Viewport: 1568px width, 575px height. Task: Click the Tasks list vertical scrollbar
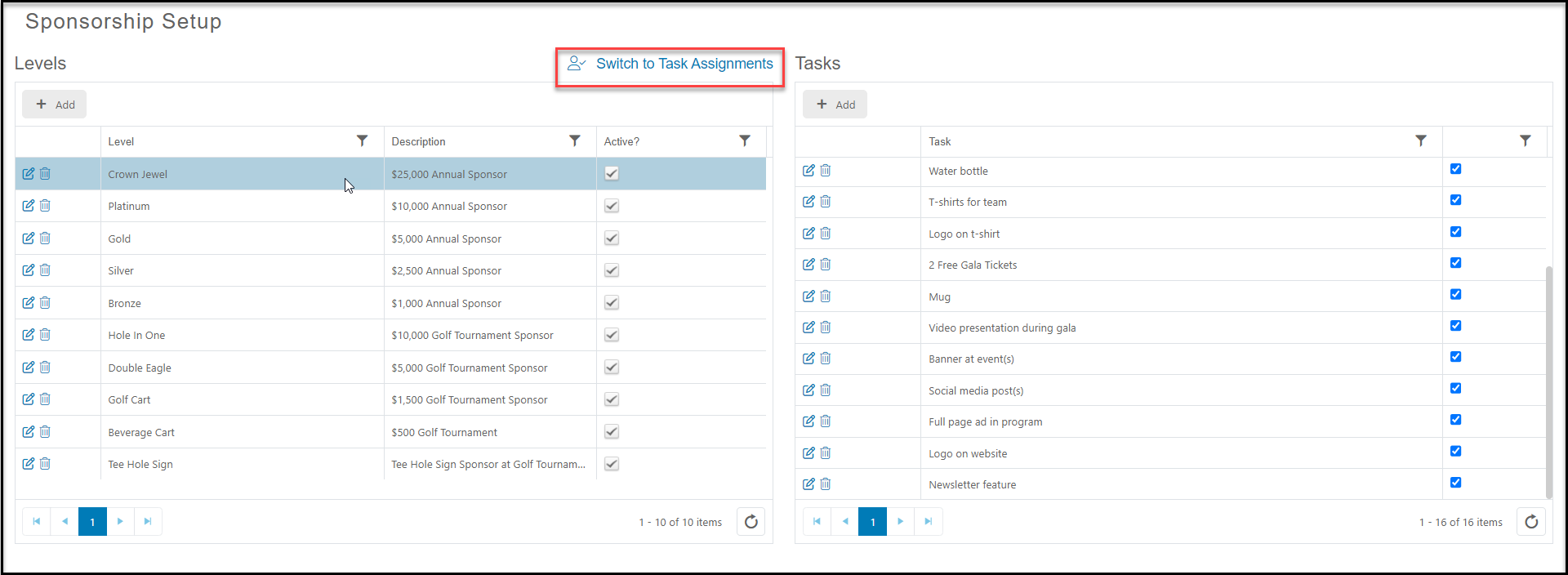(x=1549, y=381)
